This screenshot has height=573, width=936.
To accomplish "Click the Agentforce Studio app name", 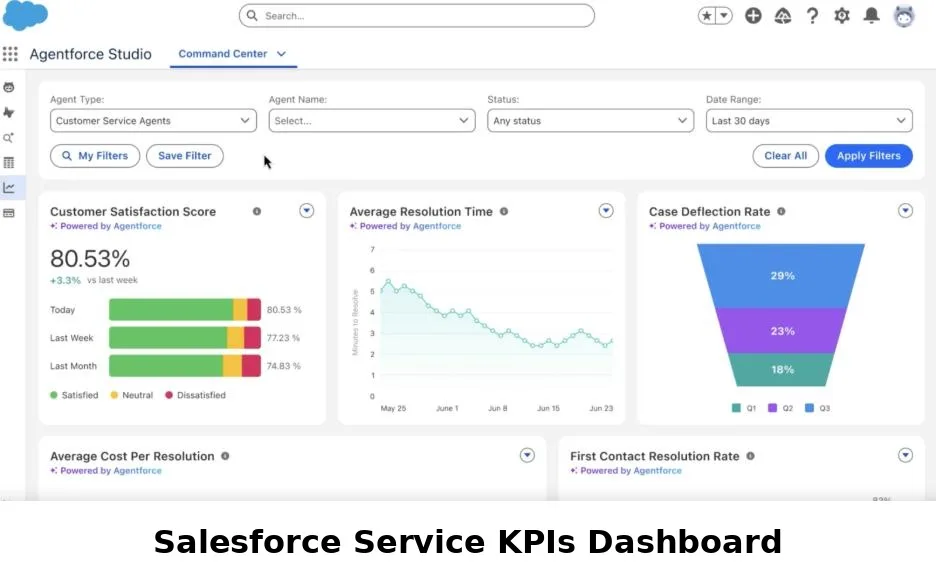I will (x=91, y=54).
